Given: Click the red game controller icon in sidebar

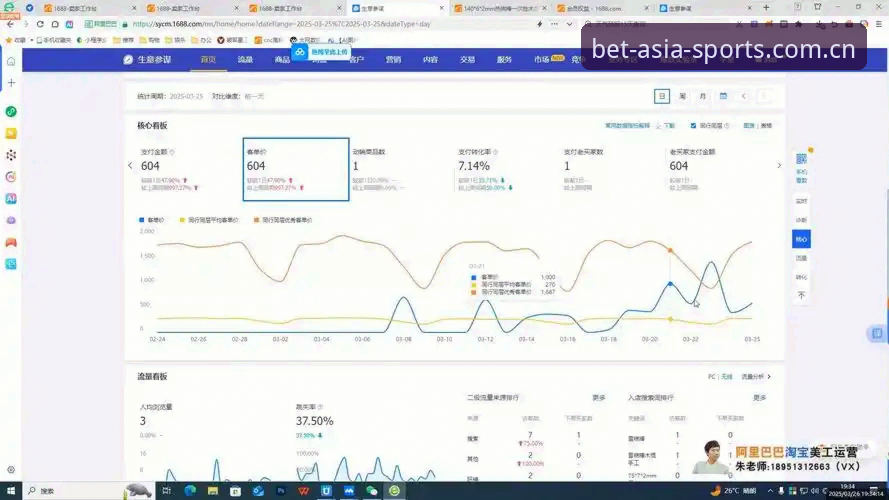Looking at the screenshot, I should 11,242.
